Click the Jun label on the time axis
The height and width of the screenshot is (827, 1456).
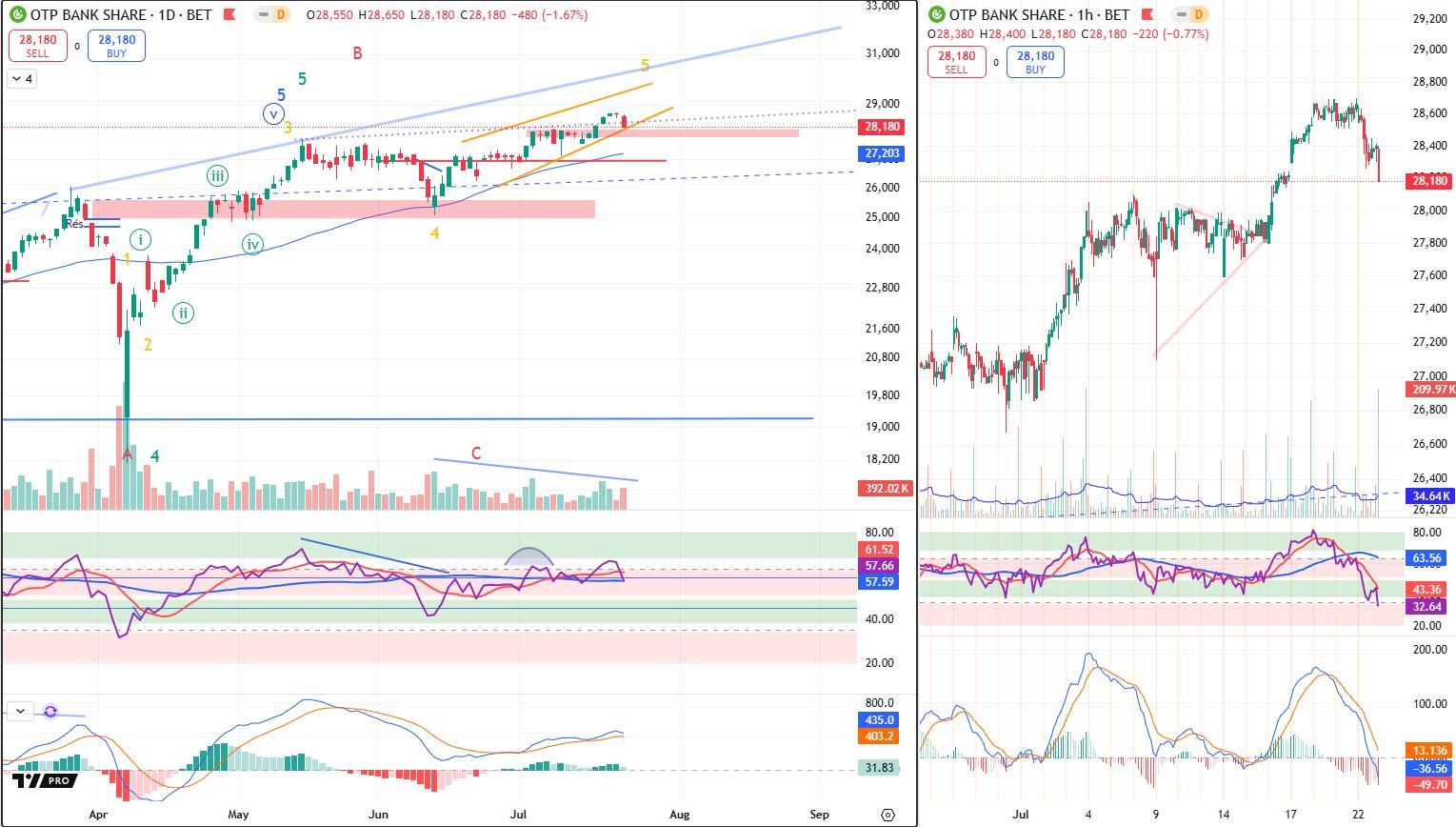click(x=379, y=815)
